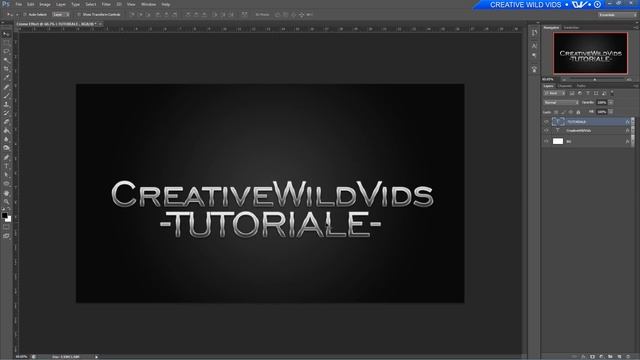Open the Image menu
This screenshot has width=640, height=360.
coord(45,4)
